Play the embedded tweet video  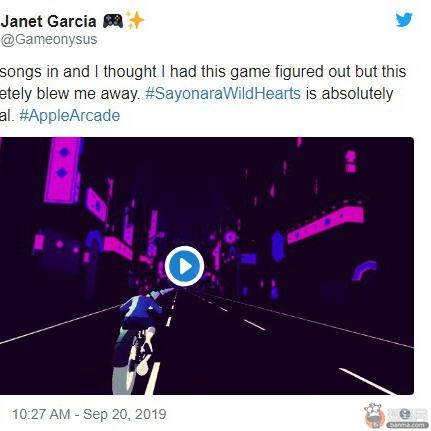pos(184,266)
